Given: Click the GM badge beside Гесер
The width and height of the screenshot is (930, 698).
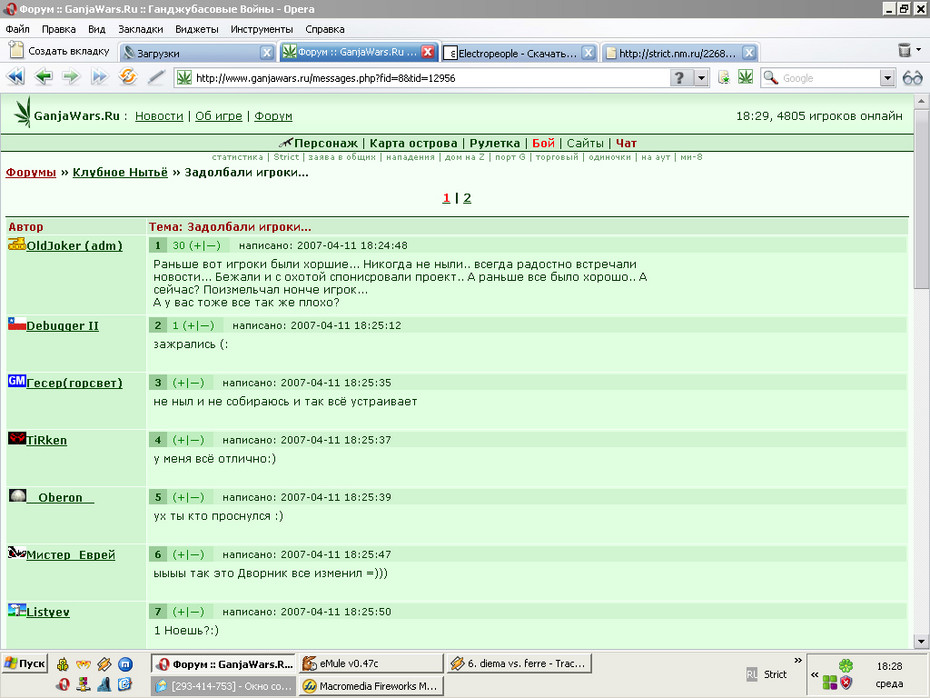Looking at the screenshot, I should pyautogui.click(x=17, y=380).
